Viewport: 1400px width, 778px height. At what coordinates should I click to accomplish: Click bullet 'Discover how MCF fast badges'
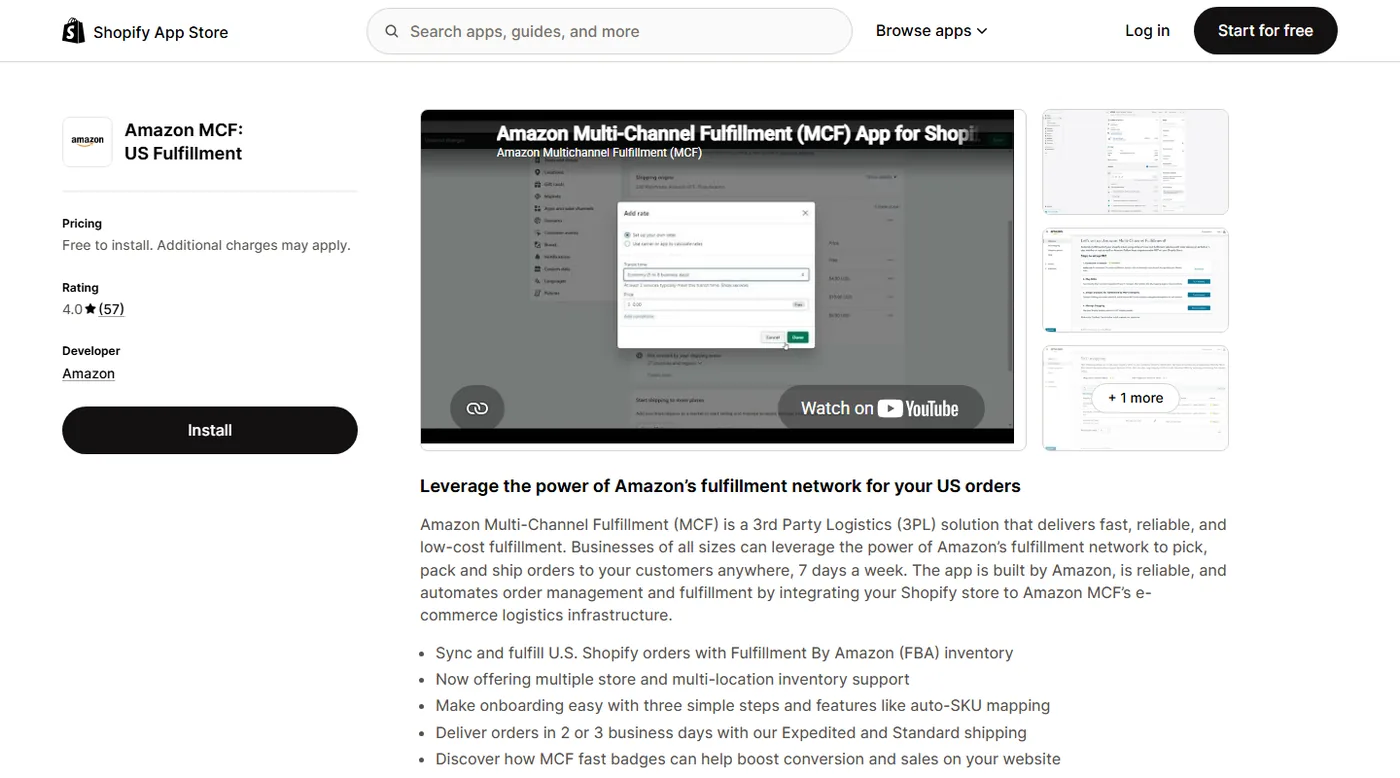pos(748,759)
